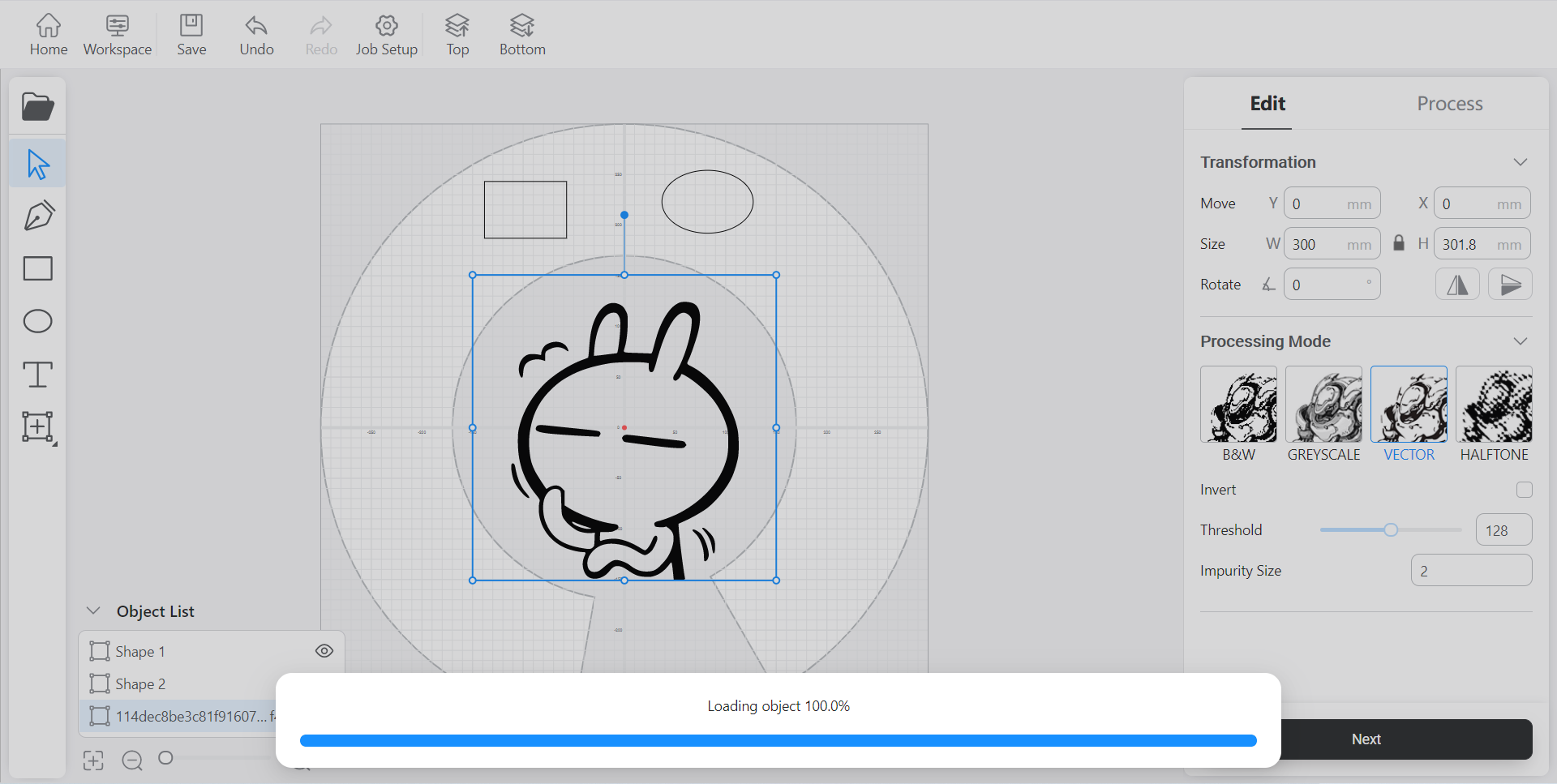Image resolution: width=1557 pixels, height=784 pixels.
Task: Toggle visibility of Shape 1
Action: 324,651
